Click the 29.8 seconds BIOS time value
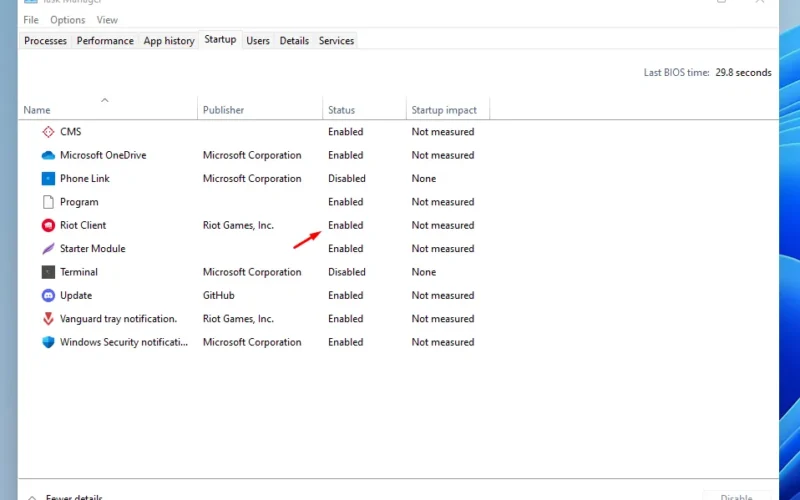This screenshot has height=500, width=800. coord(743,72)
